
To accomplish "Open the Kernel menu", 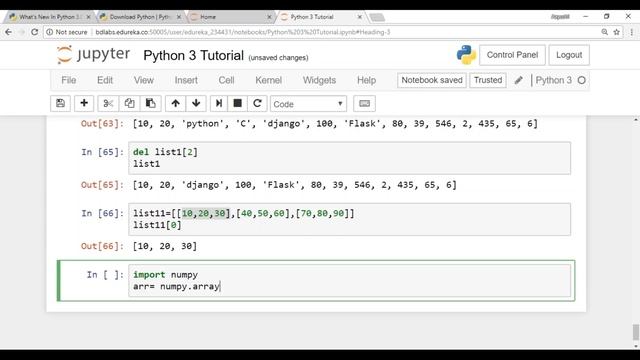I will [x=269, y=80].
